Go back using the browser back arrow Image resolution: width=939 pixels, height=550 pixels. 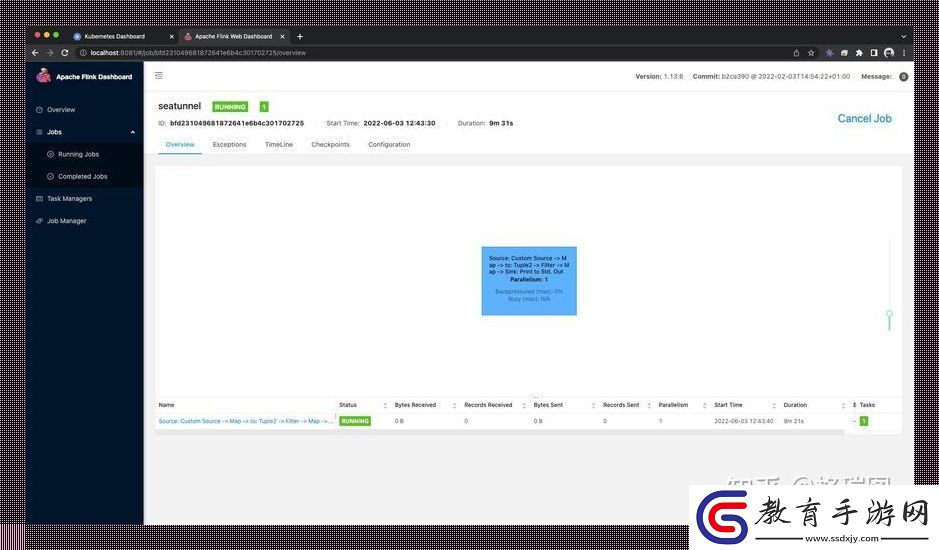35,53
